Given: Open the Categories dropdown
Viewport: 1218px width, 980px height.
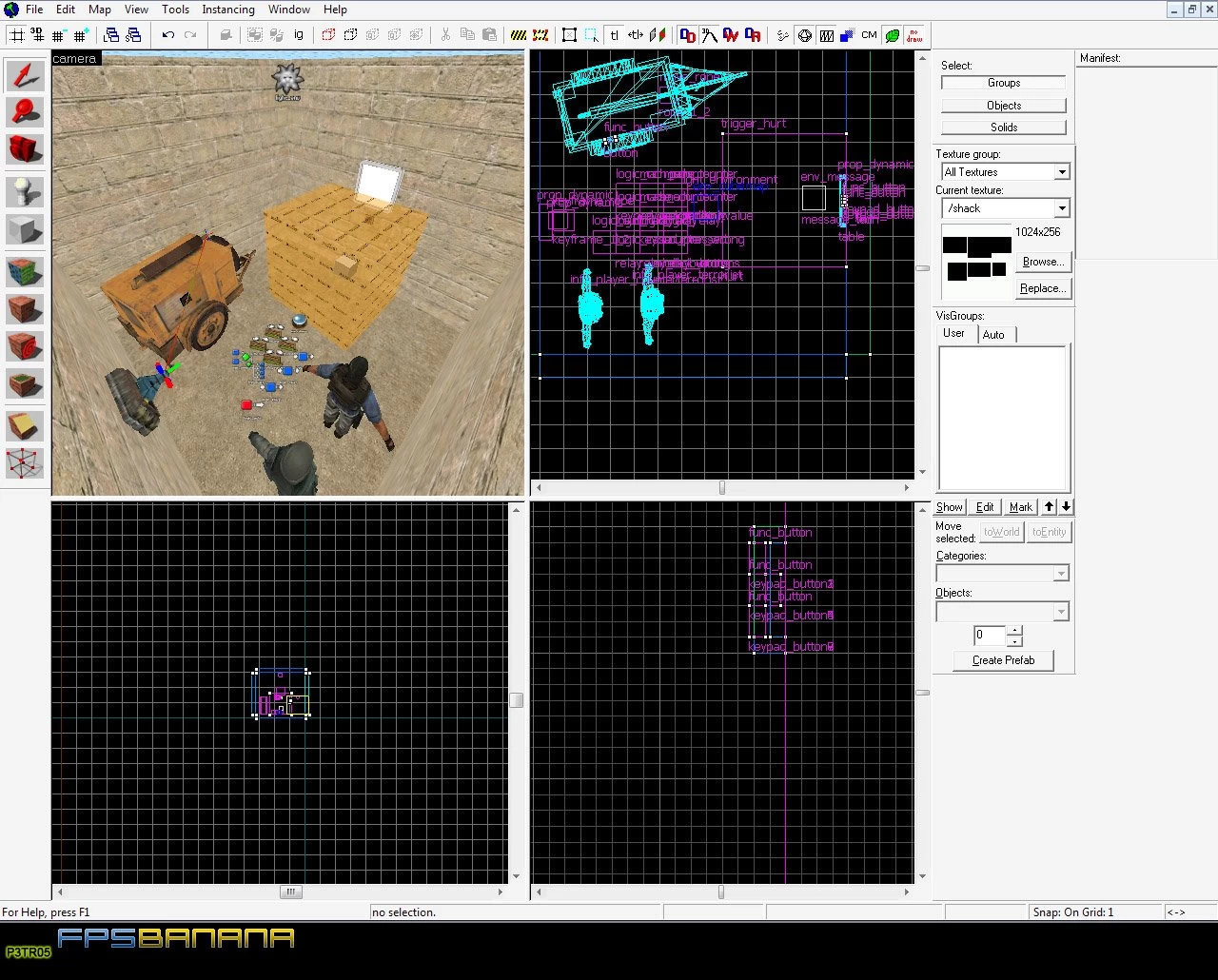Looking at the screenshot, I should pos(1003,574).
